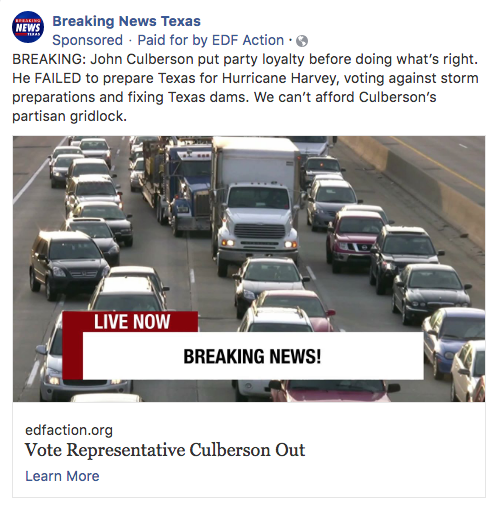Open the Breaking News Texas profile logo
The width and height of the screenshot is (497, 507).
pyautogui.click(x=28, y=27)
